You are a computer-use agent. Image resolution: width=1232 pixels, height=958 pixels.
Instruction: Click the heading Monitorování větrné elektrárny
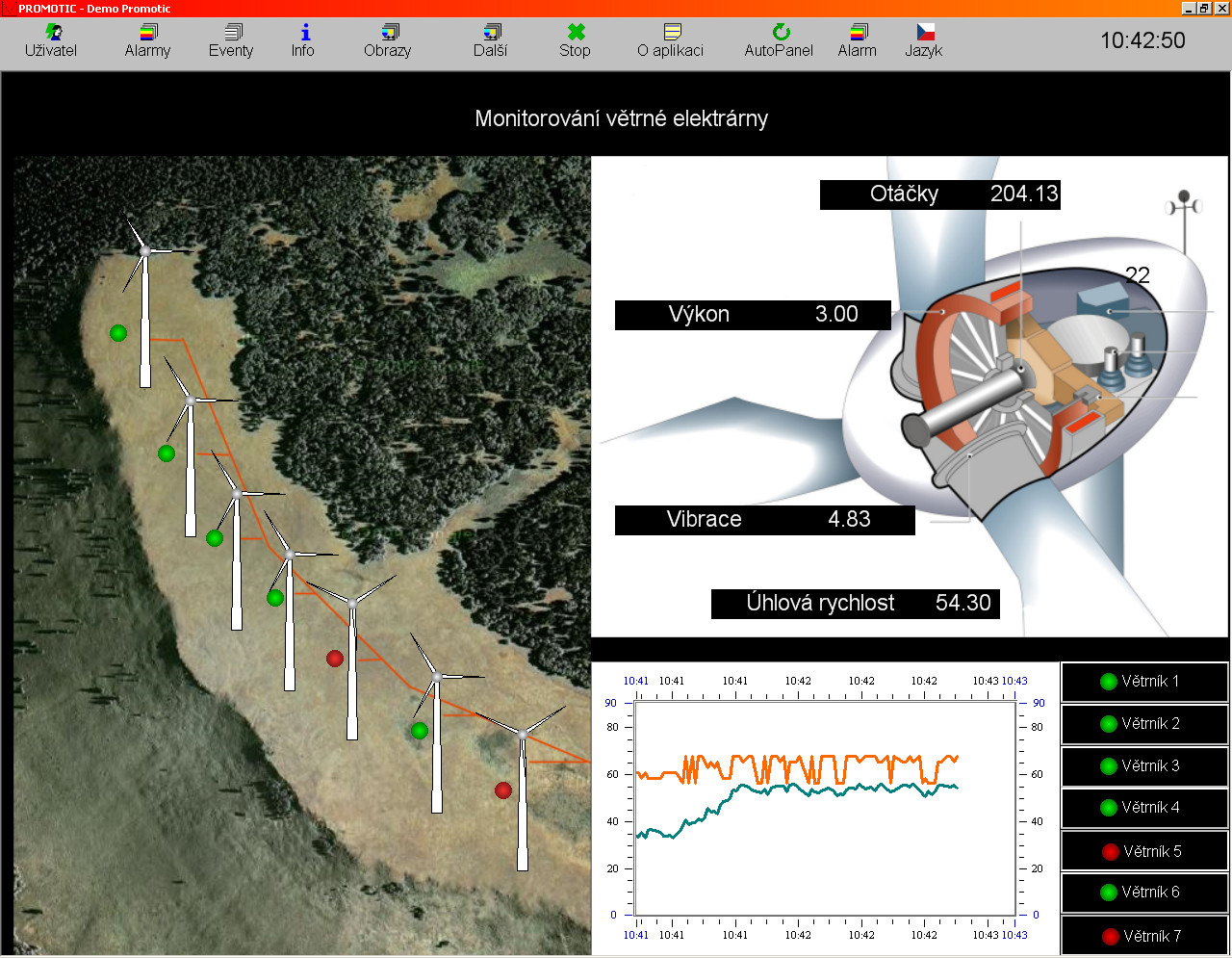point(622,118)
